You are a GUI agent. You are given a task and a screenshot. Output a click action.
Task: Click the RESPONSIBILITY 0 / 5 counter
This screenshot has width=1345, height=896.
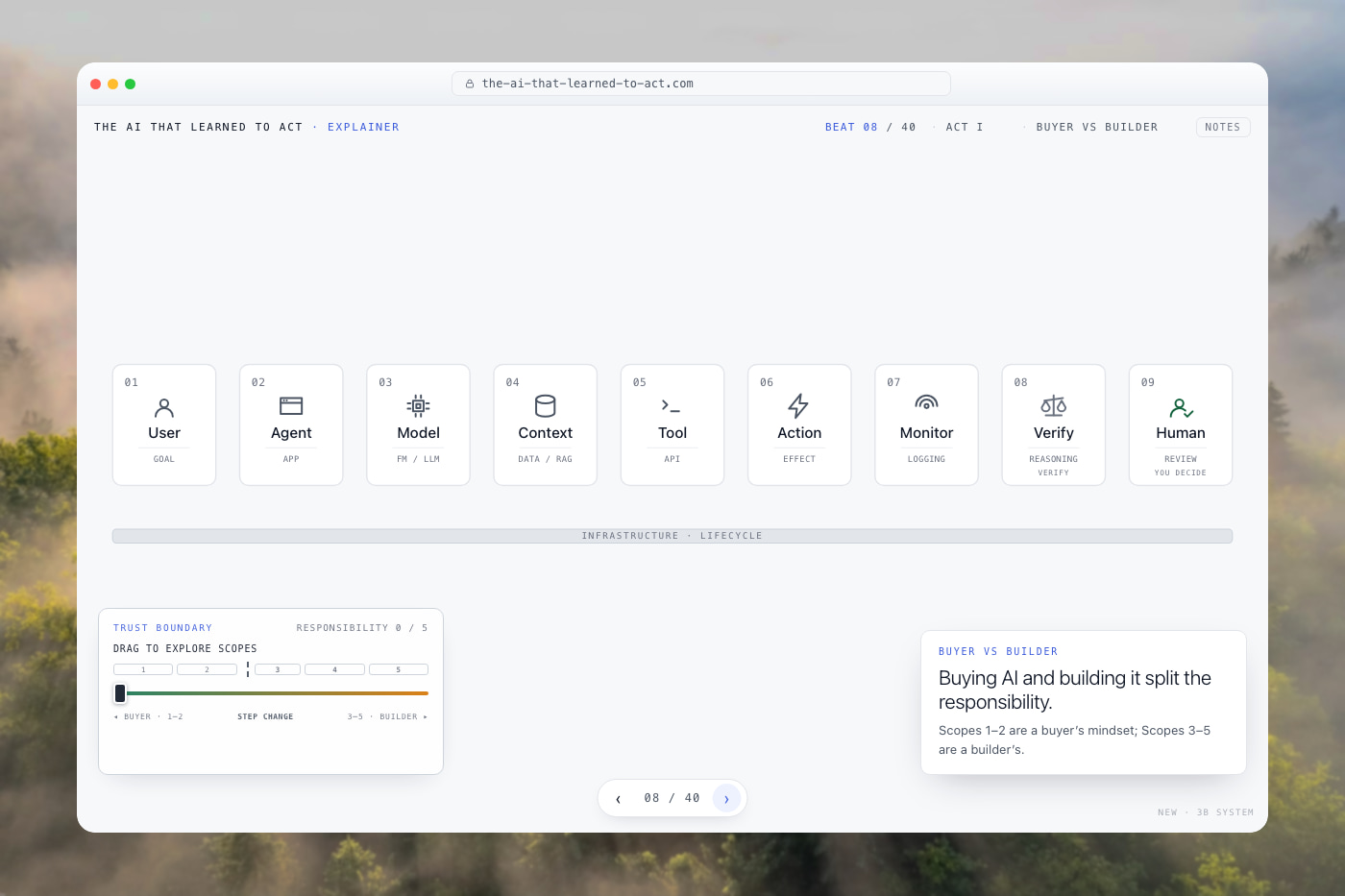[362, 628]
